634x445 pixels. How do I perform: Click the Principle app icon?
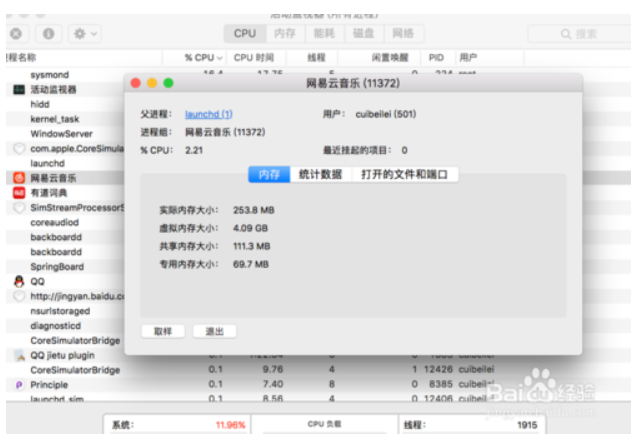tap(19, 385)
